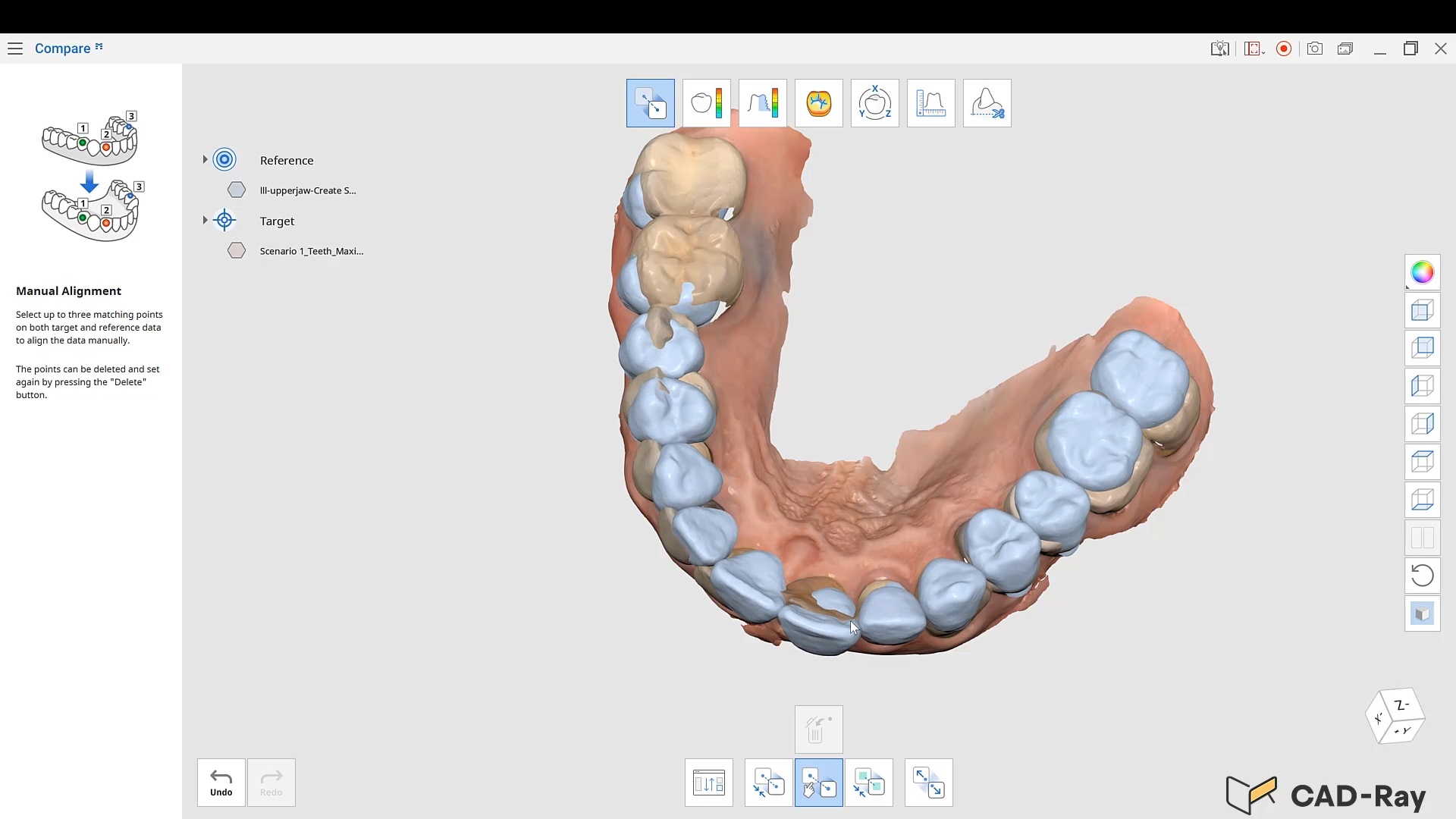The height and width of the screenshot is (819, 1456).
Task: Select the orange tooth Occlusion Analysis tool
Action: (818, 103)
